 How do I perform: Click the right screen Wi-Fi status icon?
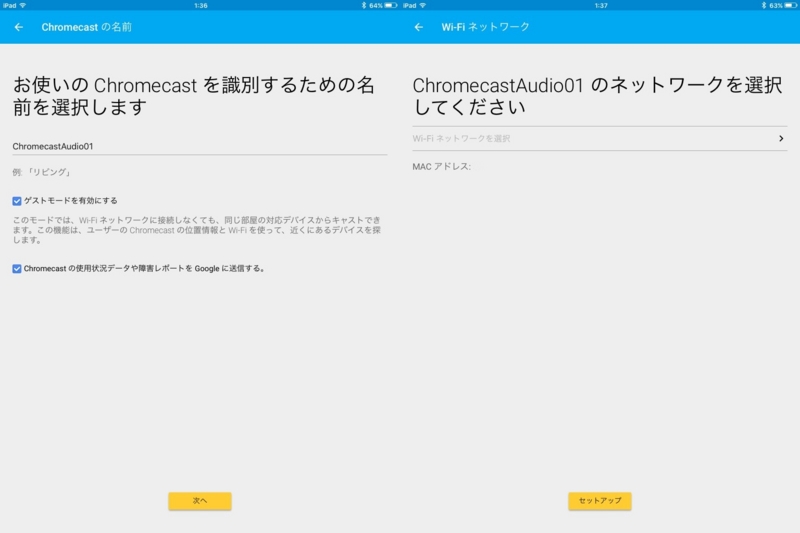[422, 5]
